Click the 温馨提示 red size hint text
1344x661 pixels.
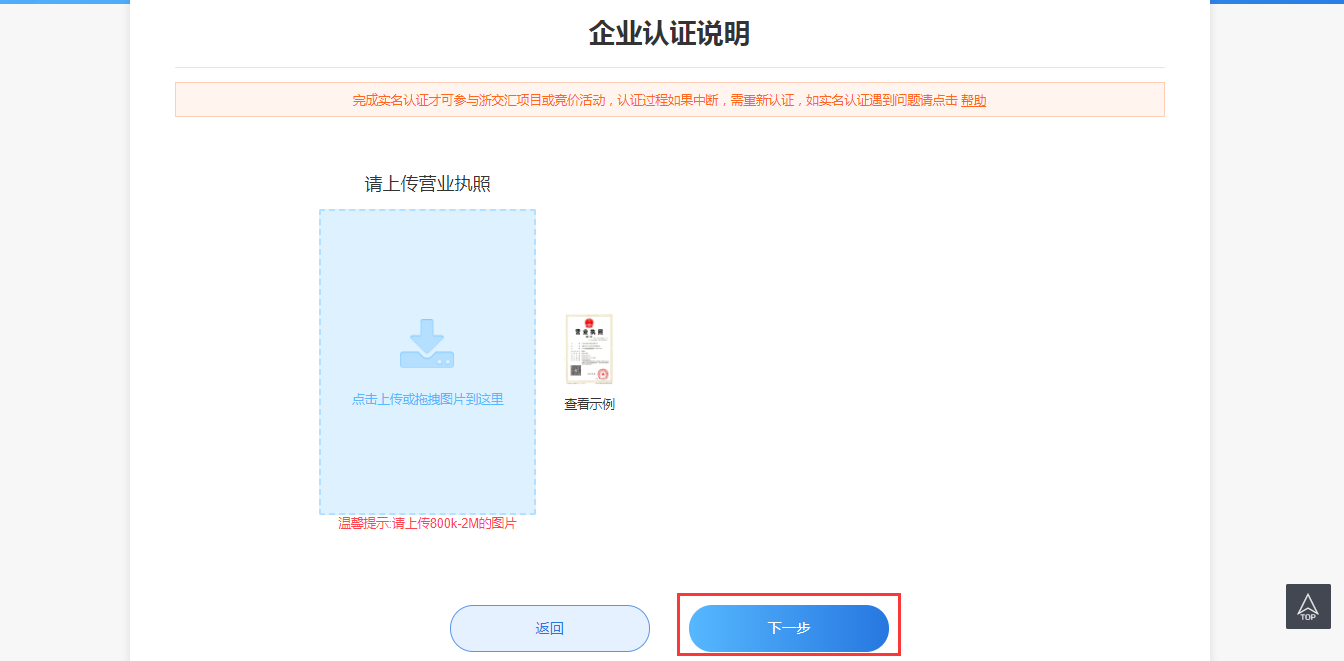coord(427,523)
